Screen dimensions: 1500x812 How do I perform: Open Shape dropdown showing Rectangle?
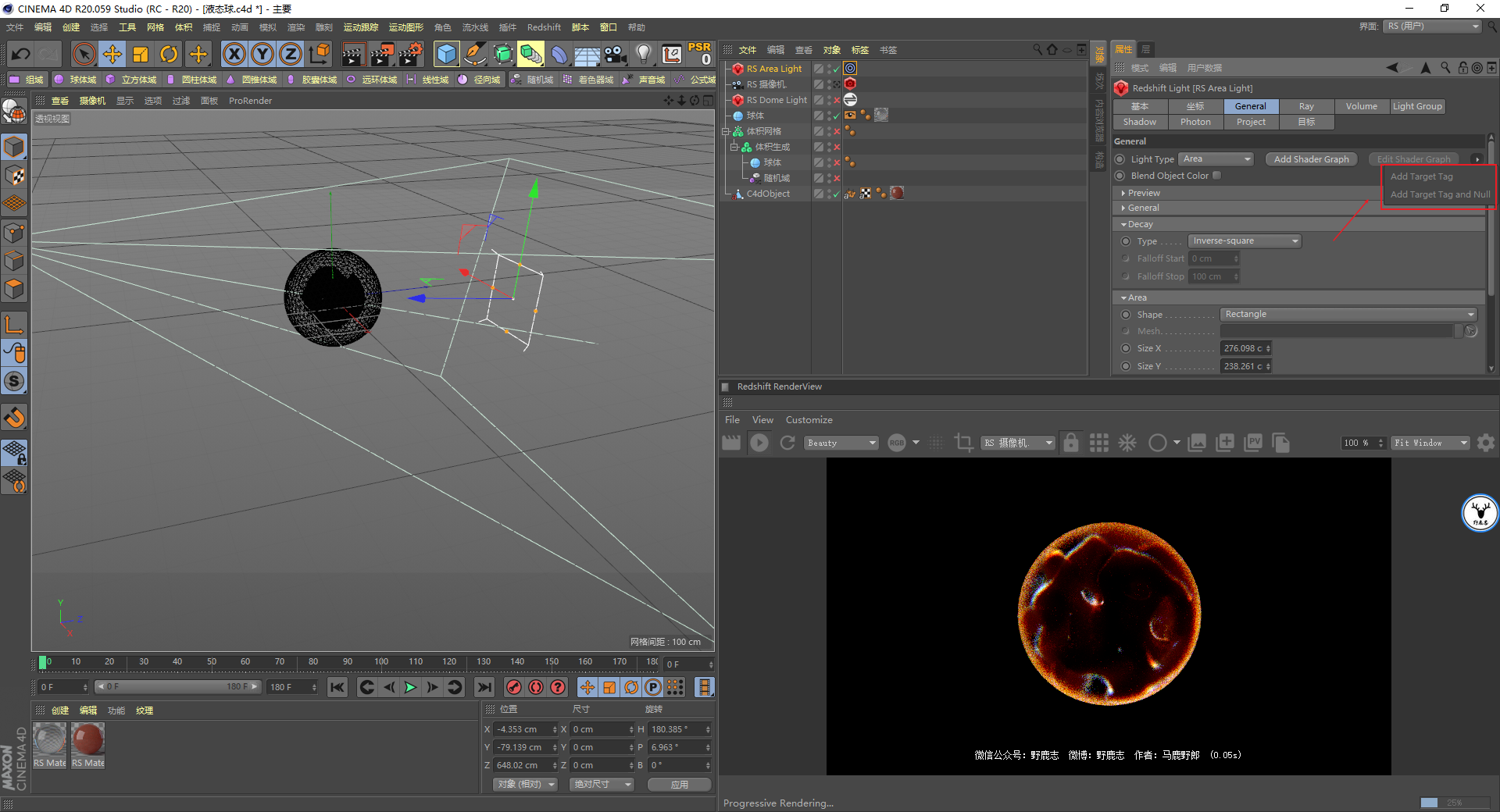pos(1348,315)
